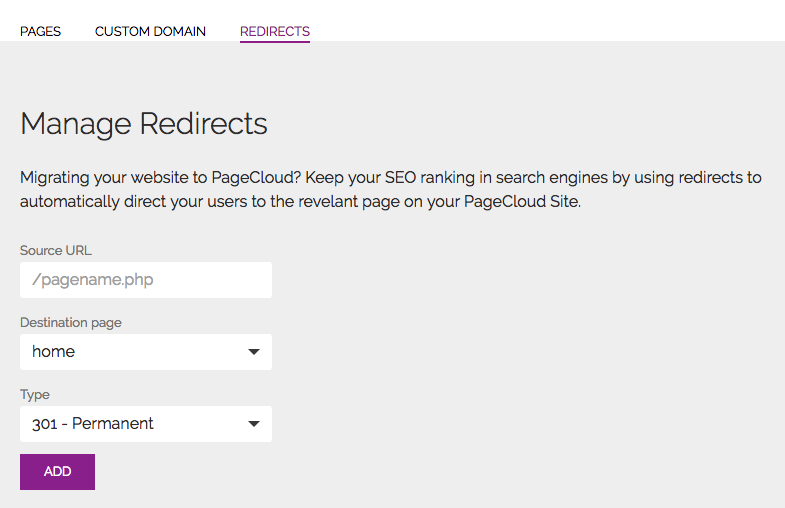
Task: Click the Type dropdown arrow icon
Action: tap(254, 424)
